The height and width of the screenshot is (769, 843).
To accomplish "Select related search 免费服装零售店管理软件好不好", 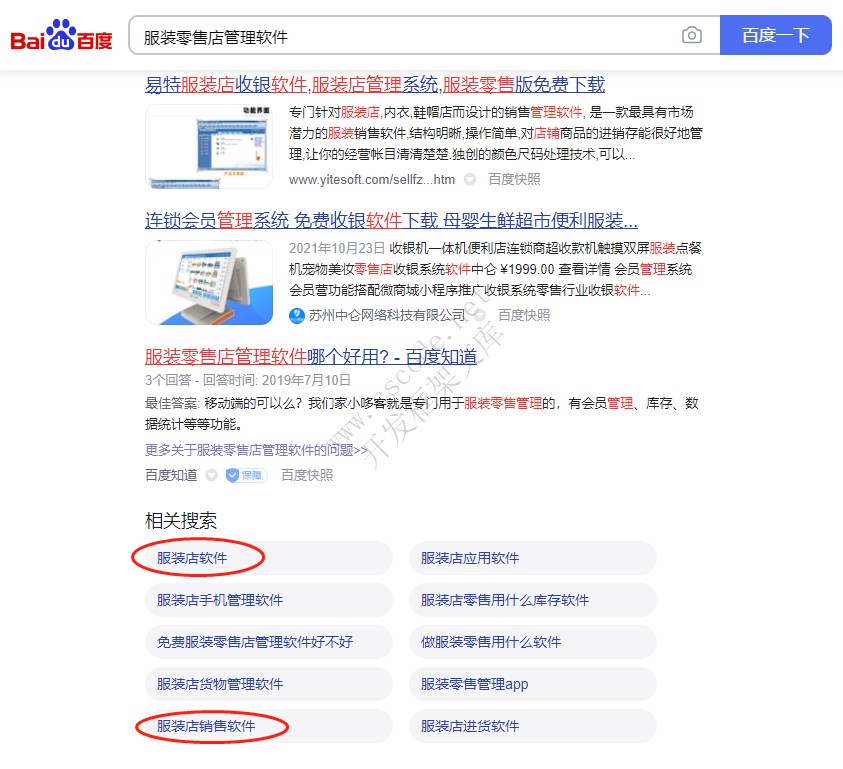I will (268, 642).
